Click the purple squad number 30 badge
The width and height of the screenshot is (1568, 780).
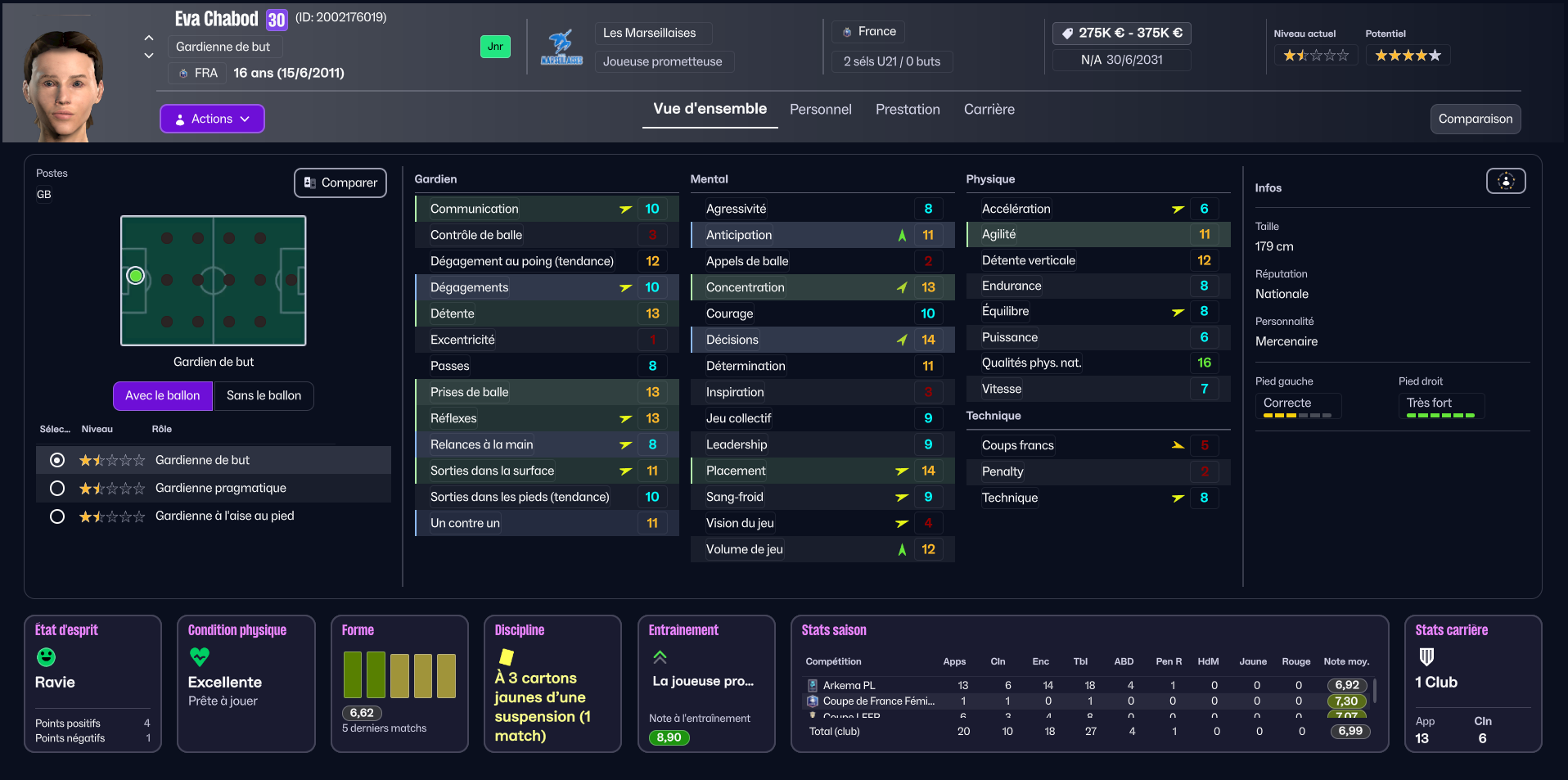click(277, 20)
